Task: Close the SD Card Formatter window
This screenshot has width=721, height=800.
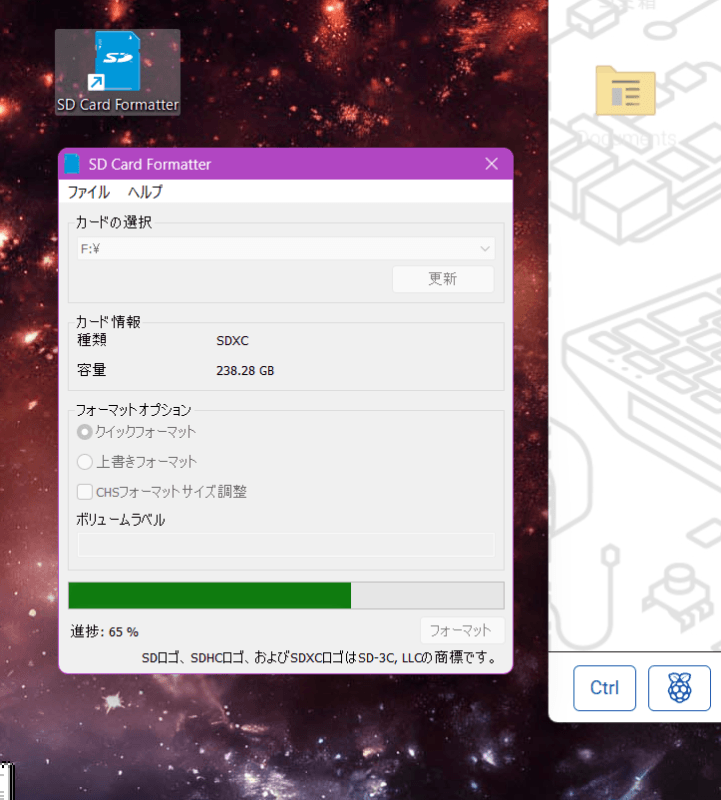Action: [491, 164]
